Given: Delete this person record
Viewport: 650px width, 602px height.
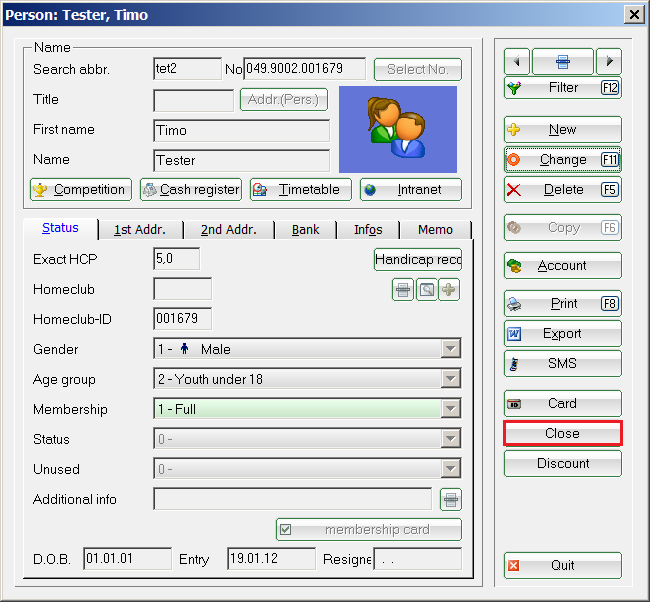Looking at the screenshot, I should pyautogui.click(x=563, y=190).
